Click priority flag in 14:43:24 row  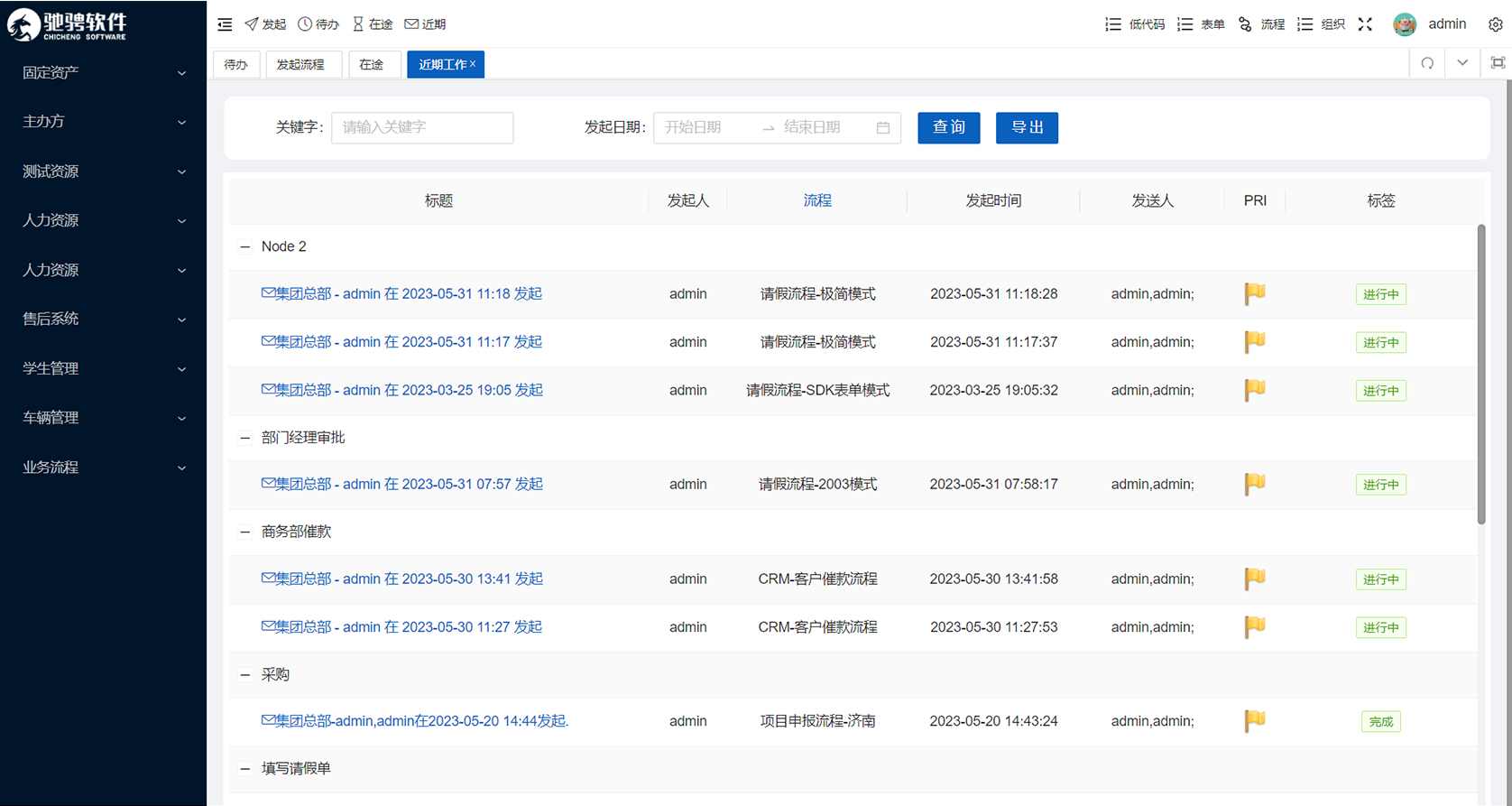click(x=1255, y=721)
